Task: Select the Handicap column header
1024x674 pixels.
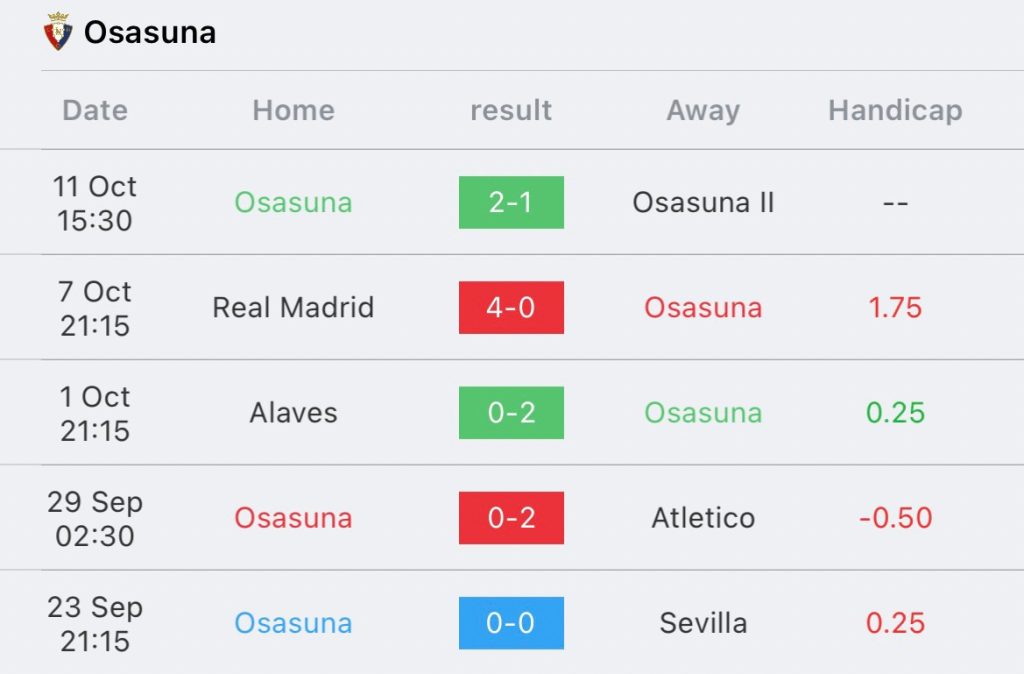Action: (895, 110)
